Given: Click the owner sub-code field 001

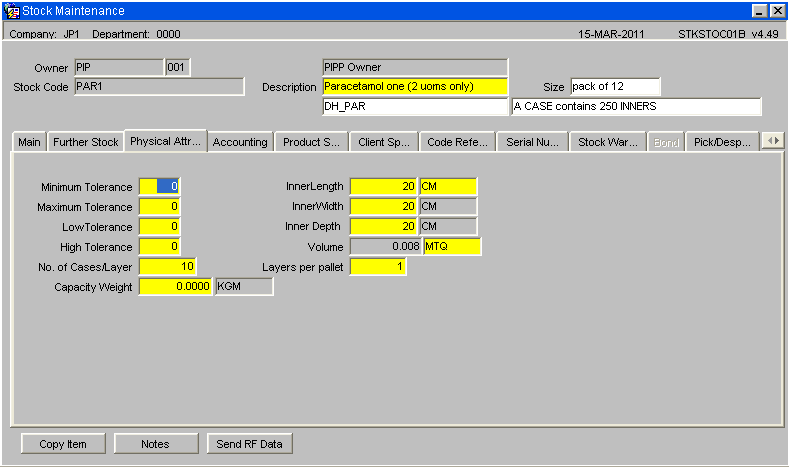Looking at the screenshot, I should click(178, 67).
